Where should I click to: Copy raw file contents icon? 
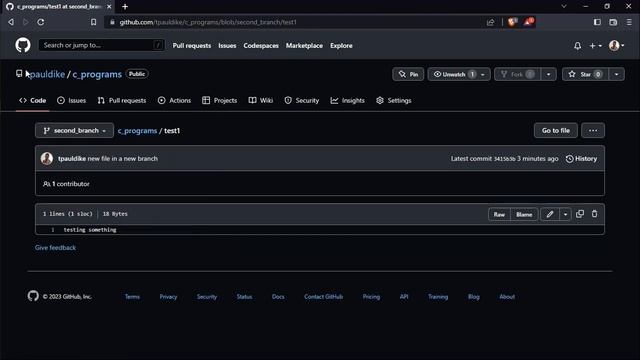580,214
